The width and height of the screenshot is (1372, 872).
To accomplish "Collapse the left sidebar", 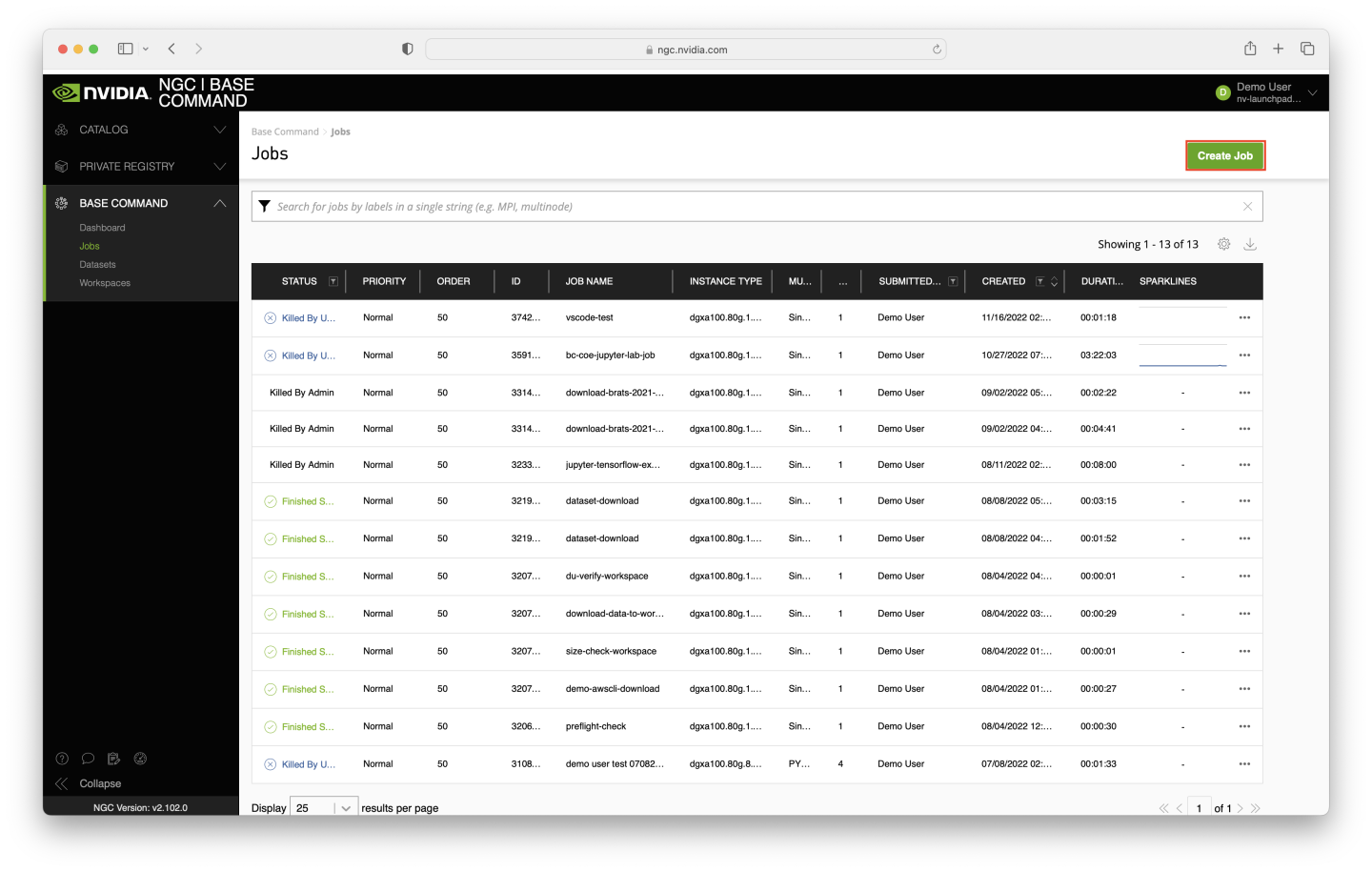I will click(x=89, y=783).
